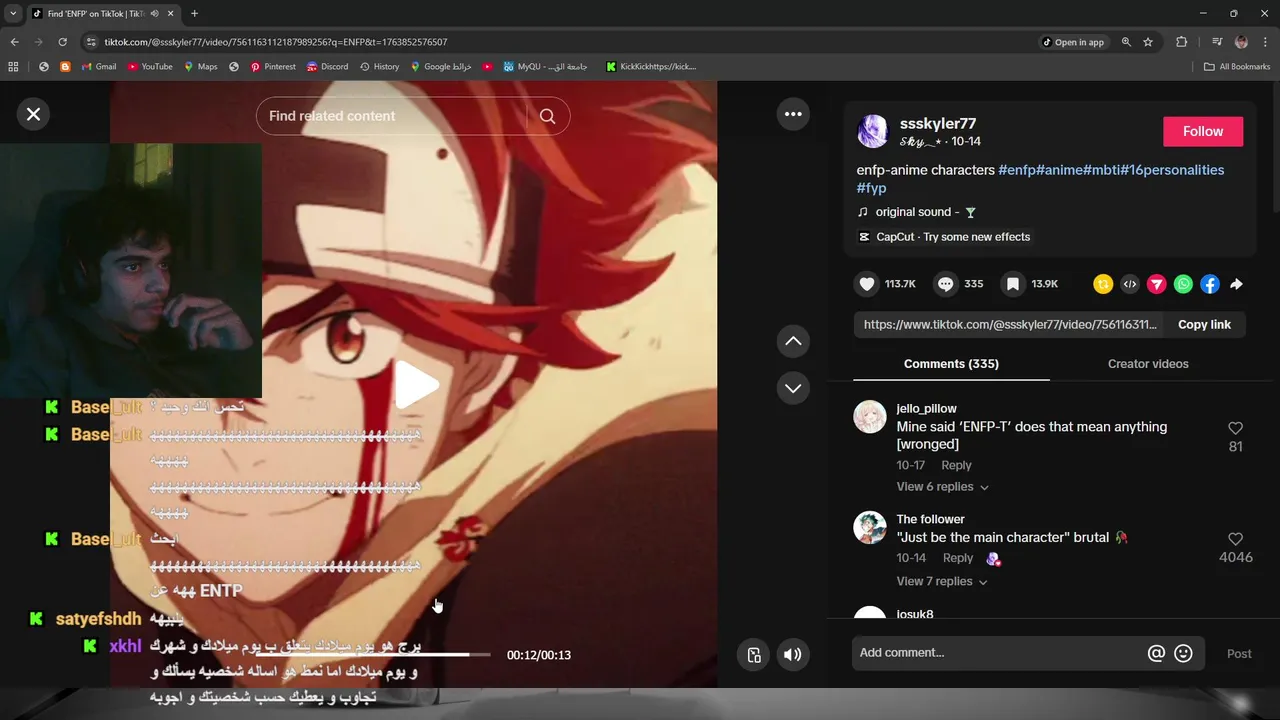Open the three-dot more options menu

[x=793, y=114]
